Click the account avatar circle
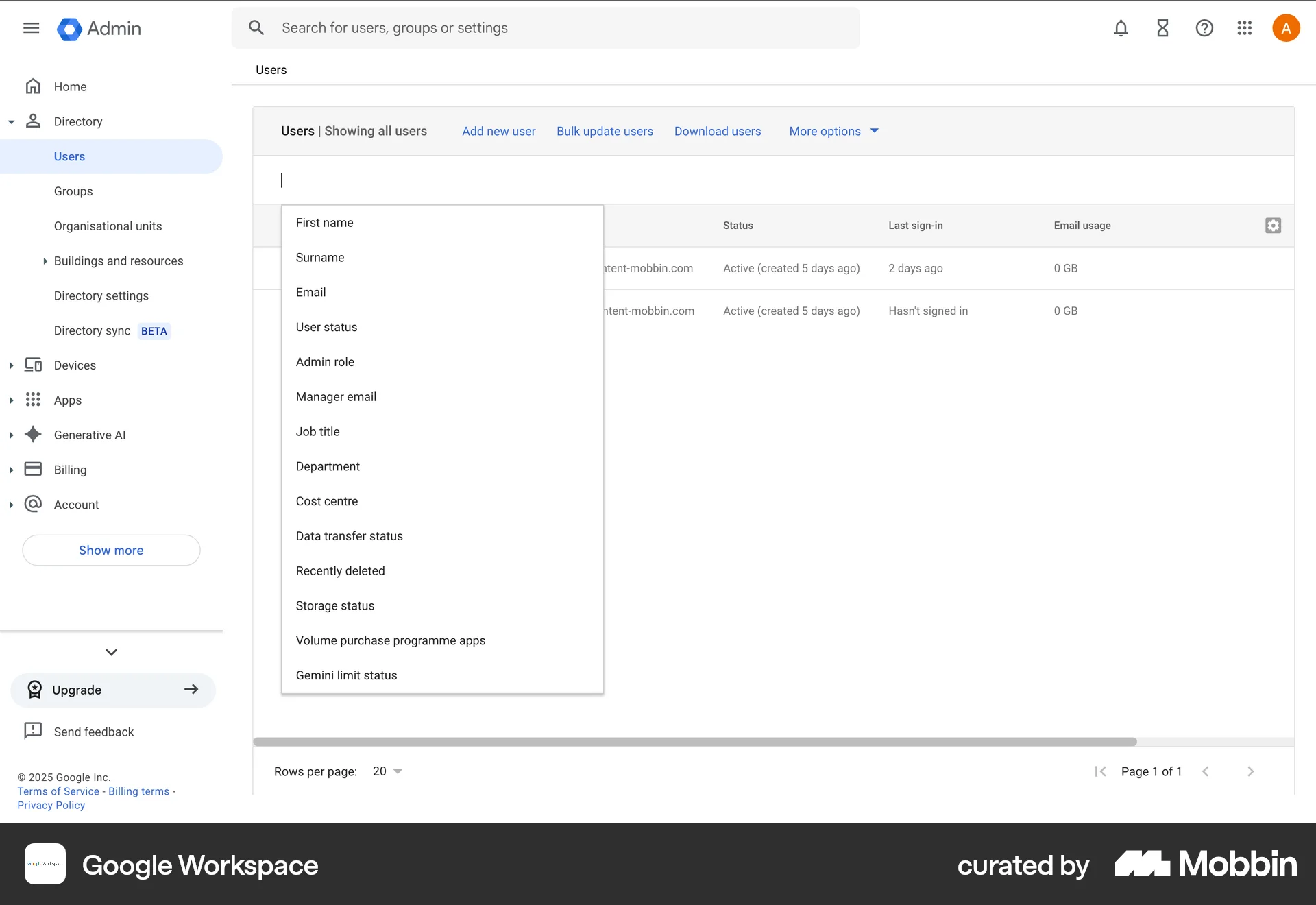 click(x=1286, y=28)
